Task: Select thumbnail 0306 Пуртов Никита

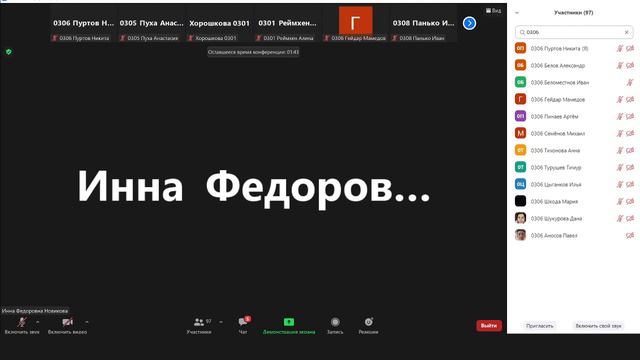Action: pos(84,24)
